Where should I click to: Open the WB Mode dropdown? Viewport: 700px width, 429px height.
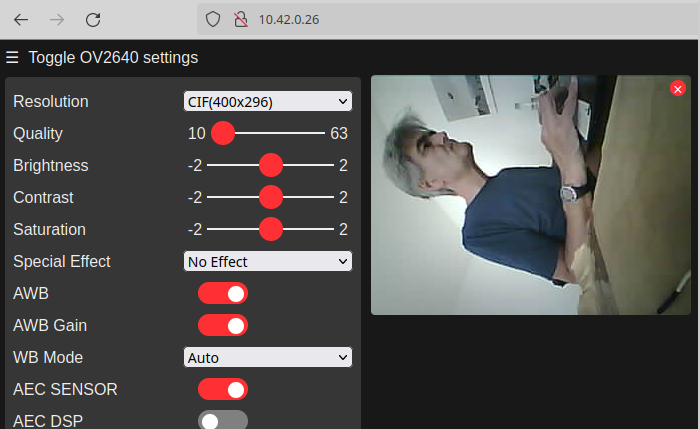point(268,357)
